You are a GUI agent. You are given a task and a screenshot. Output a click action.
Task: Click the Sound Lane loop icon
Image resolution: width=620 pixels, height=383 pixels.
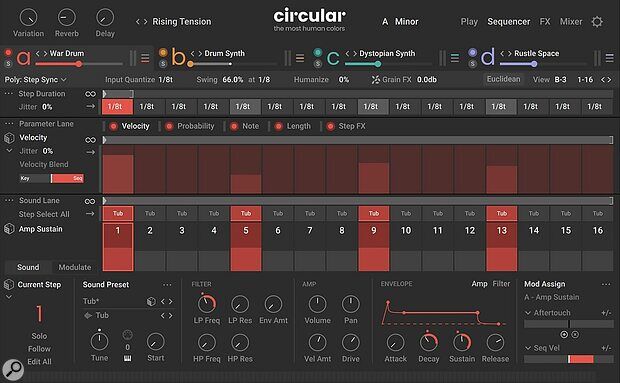click(90, 202)
